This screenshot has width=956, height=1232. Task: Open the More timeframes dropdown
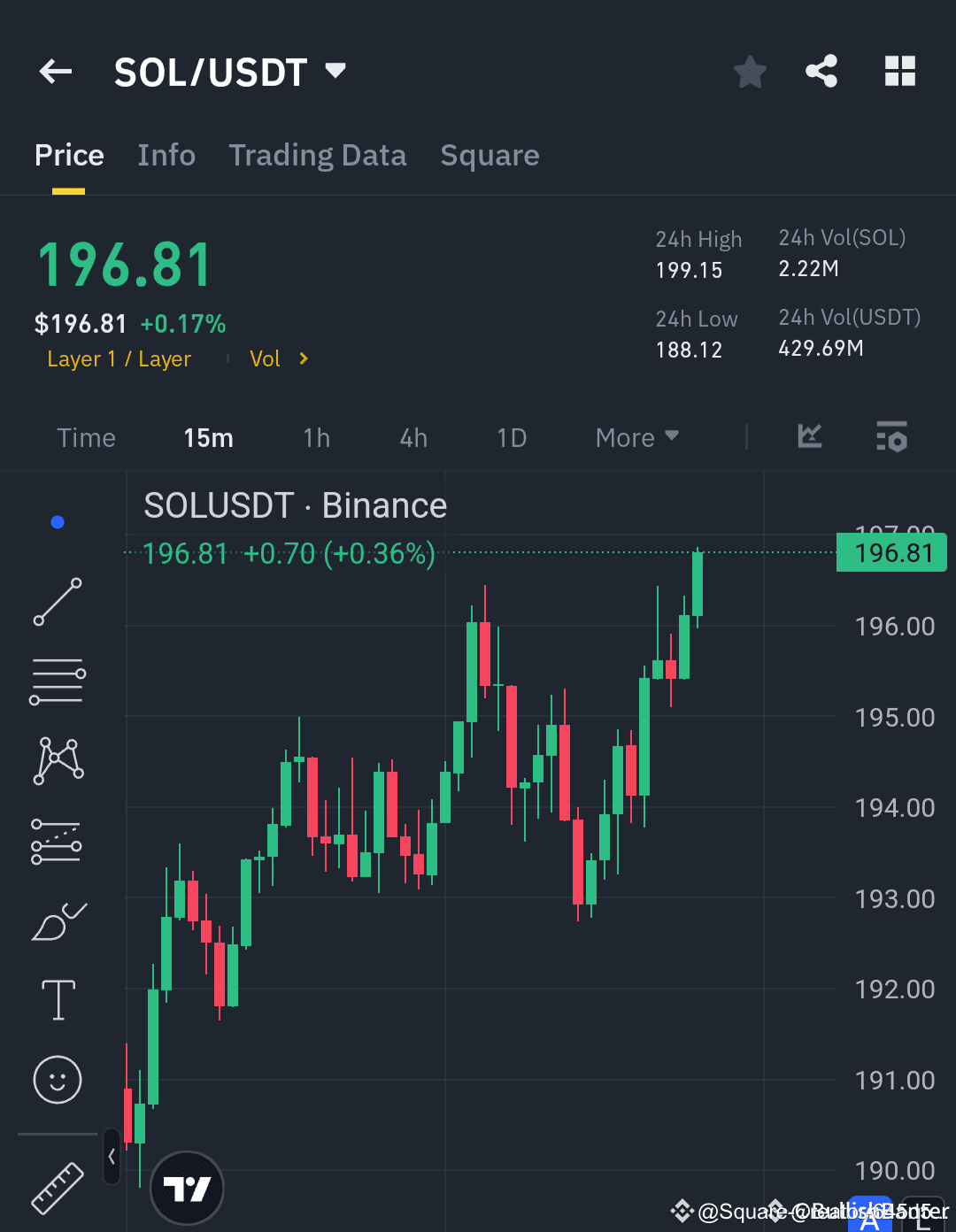[x=636, y=437]
